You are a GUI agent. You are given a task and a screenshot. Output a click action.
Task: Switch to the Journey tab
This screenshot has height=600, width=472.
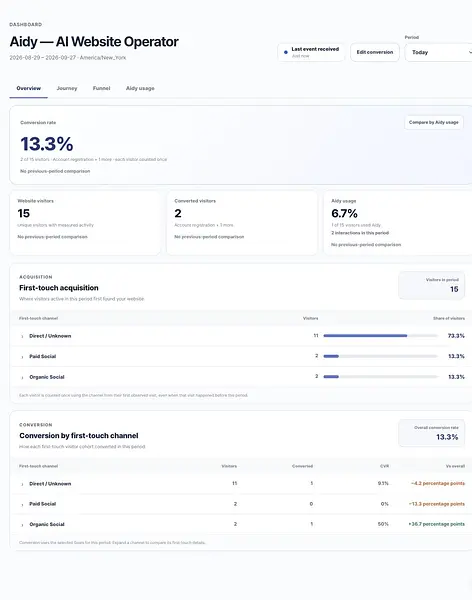(67, 88)
